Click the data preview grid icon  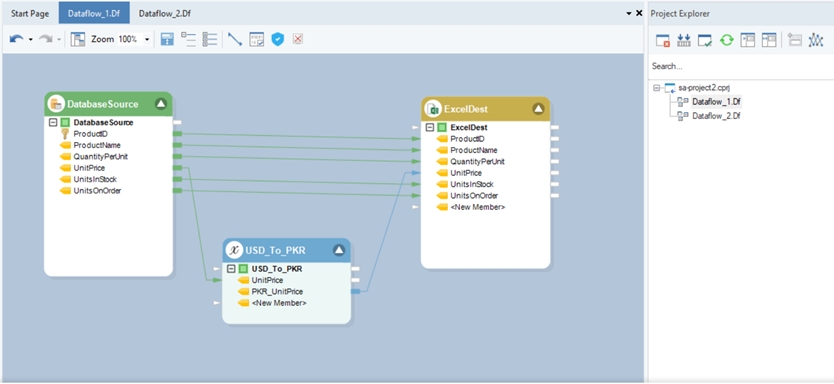point(257,39)
